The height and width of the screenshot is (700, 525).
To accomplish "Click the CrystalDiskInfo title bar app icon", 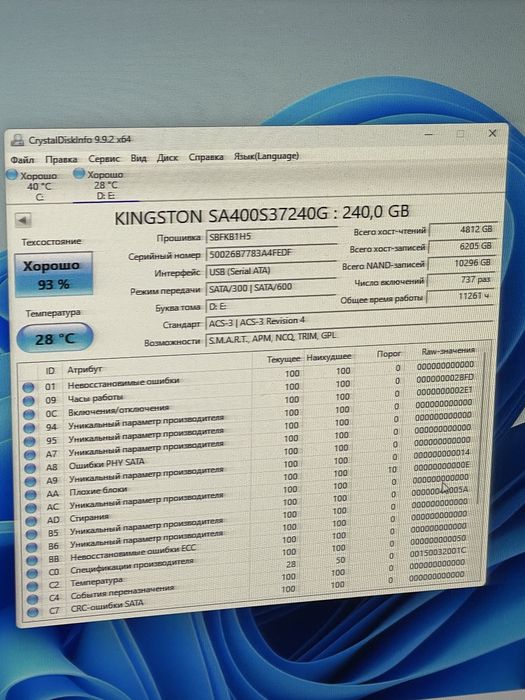I will click(x=17, y=140).
